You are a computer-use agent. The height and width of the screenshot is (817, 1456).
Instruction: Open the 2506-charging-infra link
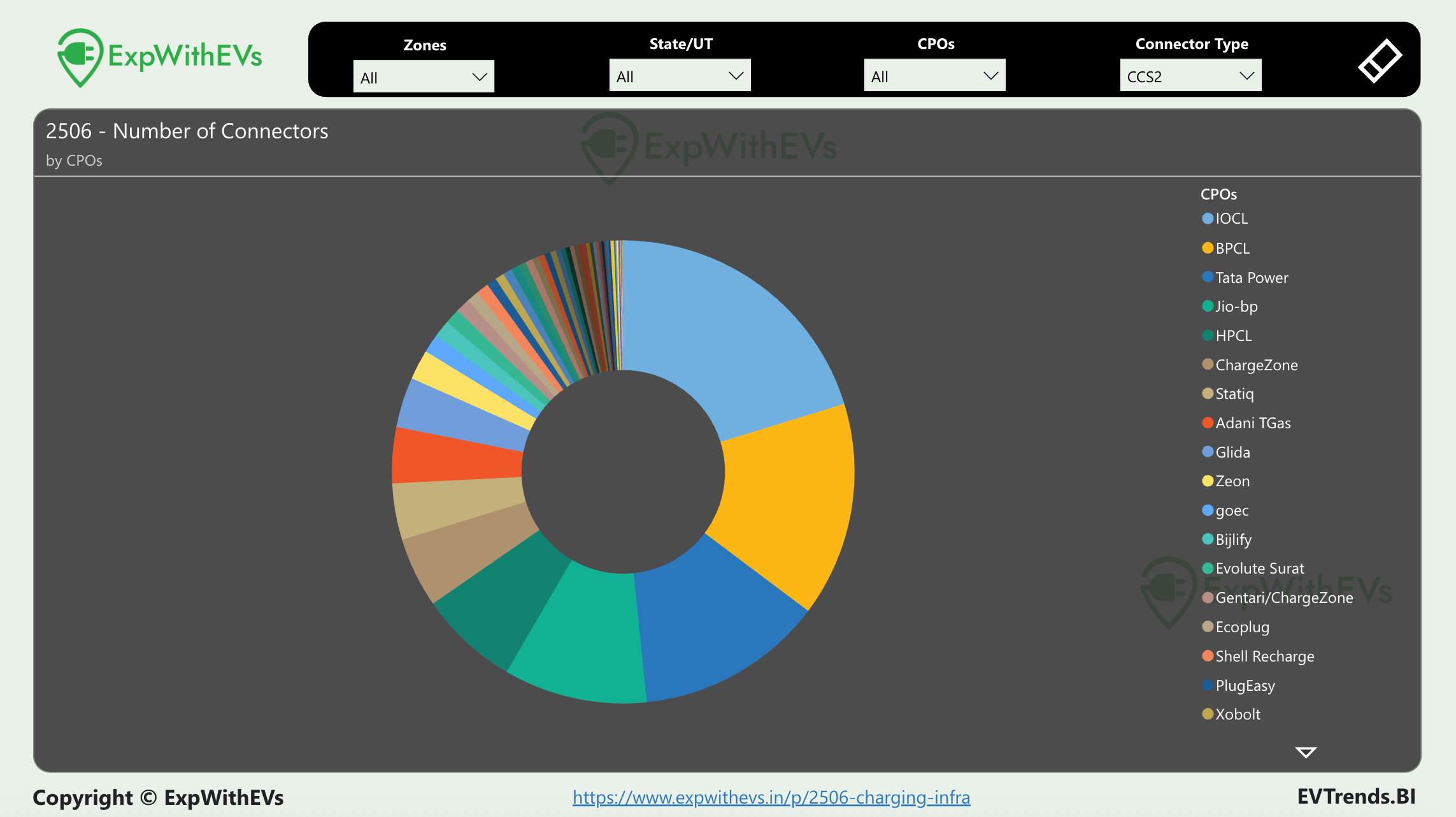coord(771,797)
